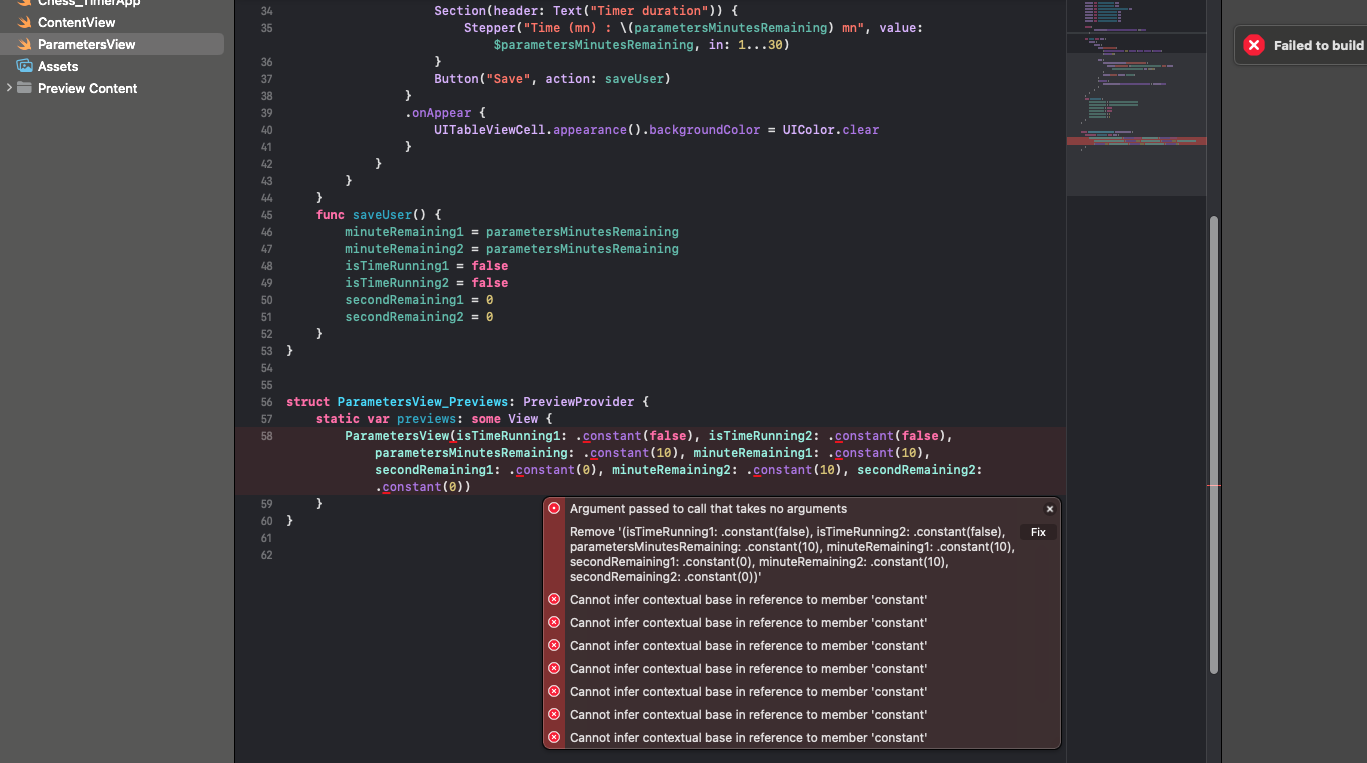
Task: Click the Swift file icon beside ContentView
Action: [24, 22]
